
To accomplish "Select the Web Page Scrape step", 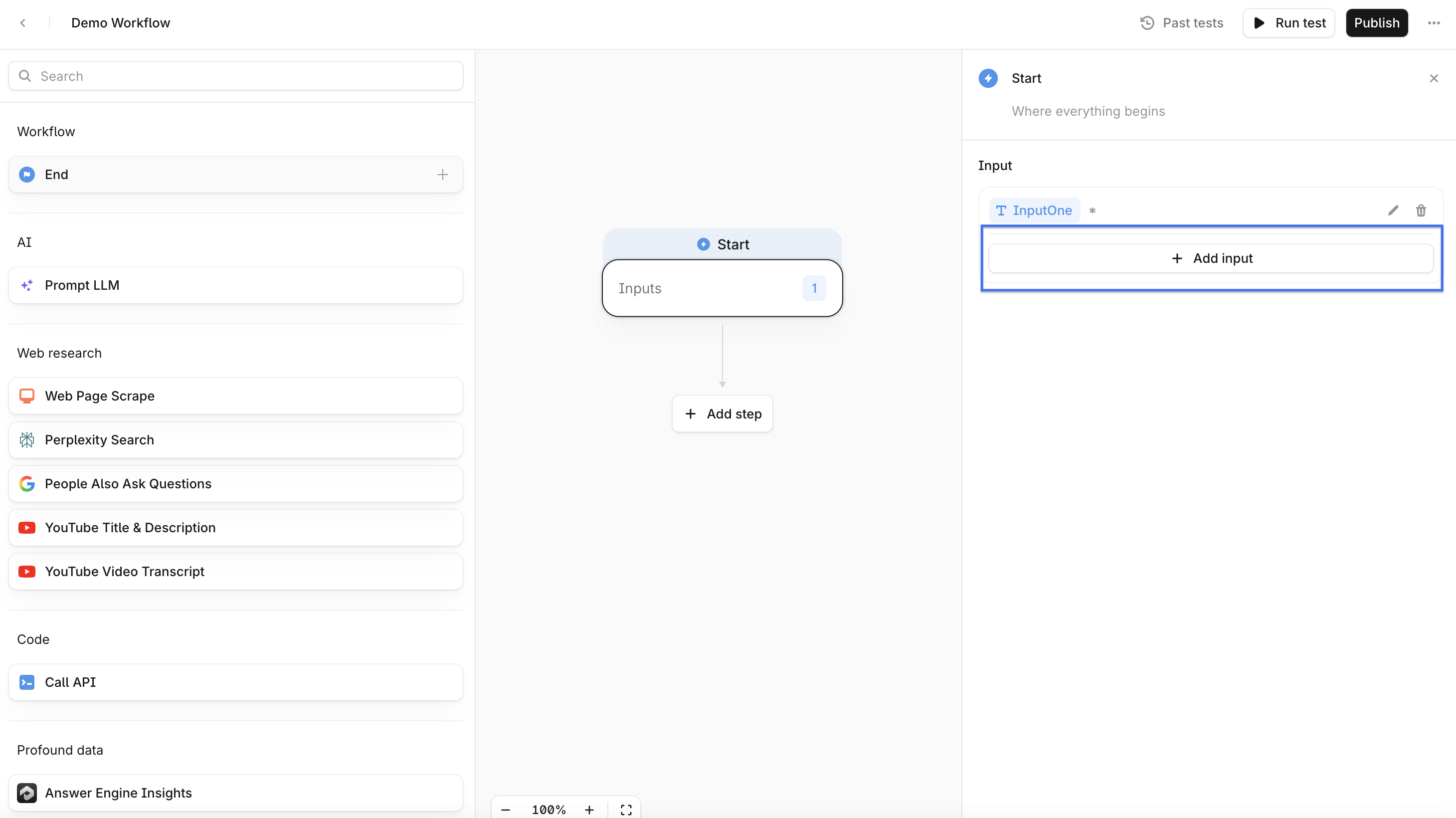I will pos(236,396).
